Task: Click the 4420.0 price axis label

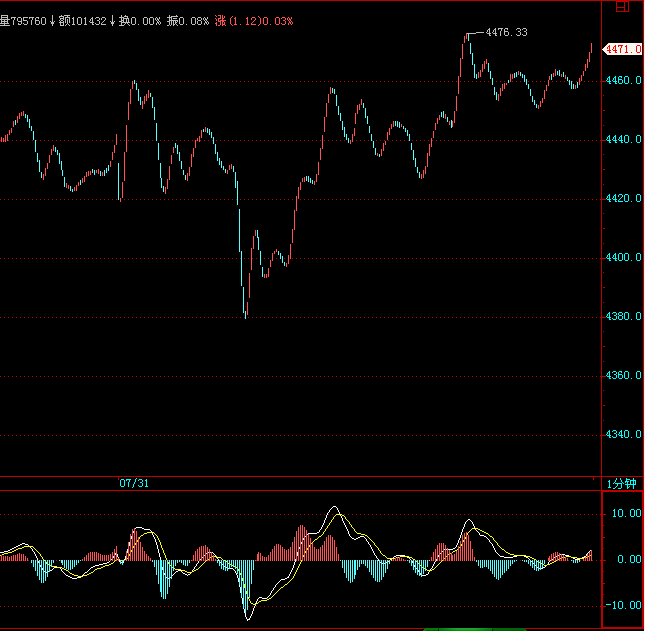Action: 624,199
